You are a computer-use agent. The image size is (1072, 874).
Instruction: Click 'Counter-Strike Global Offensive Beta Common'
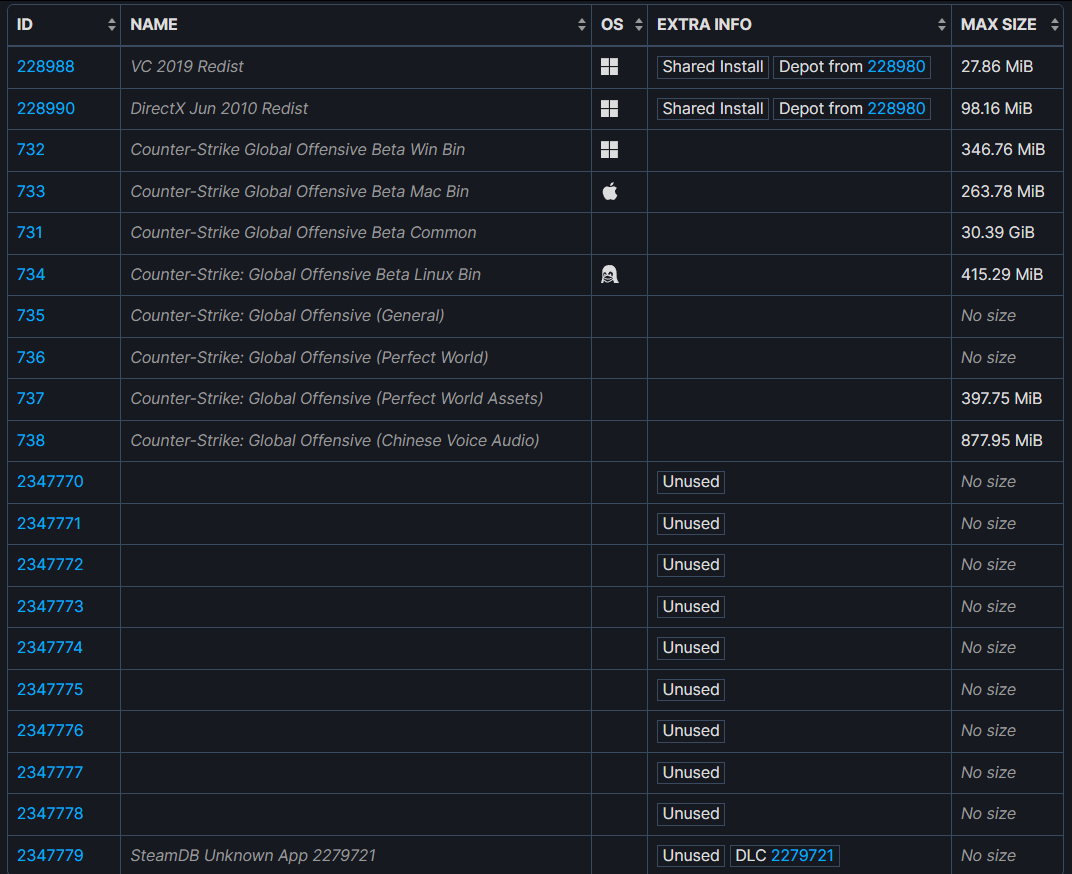(x=303, y=233)
